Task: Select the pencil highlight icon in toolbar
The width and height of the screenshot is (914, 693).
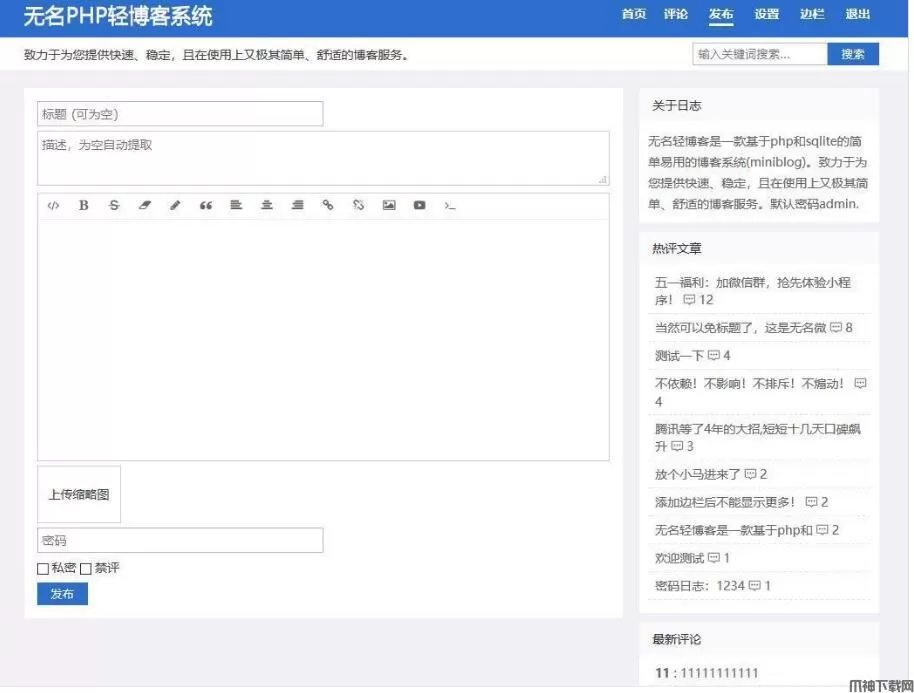Action: tap(175, 205)
